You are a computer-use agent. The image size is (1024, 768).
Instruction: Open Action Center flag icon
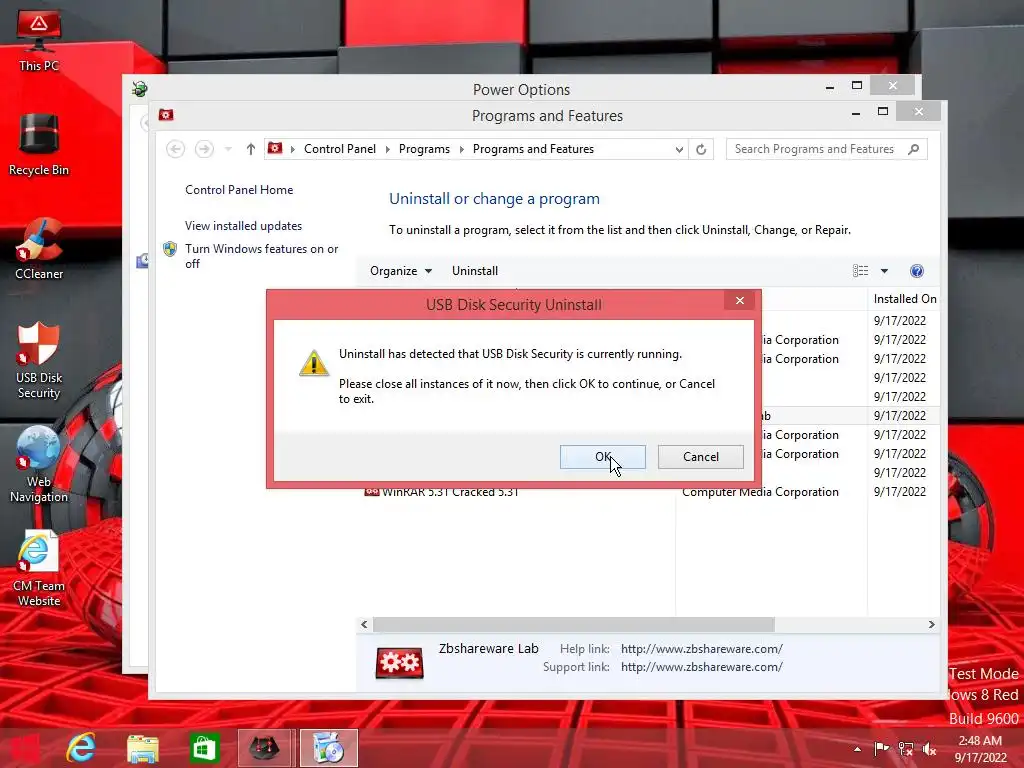coord(881,748)
